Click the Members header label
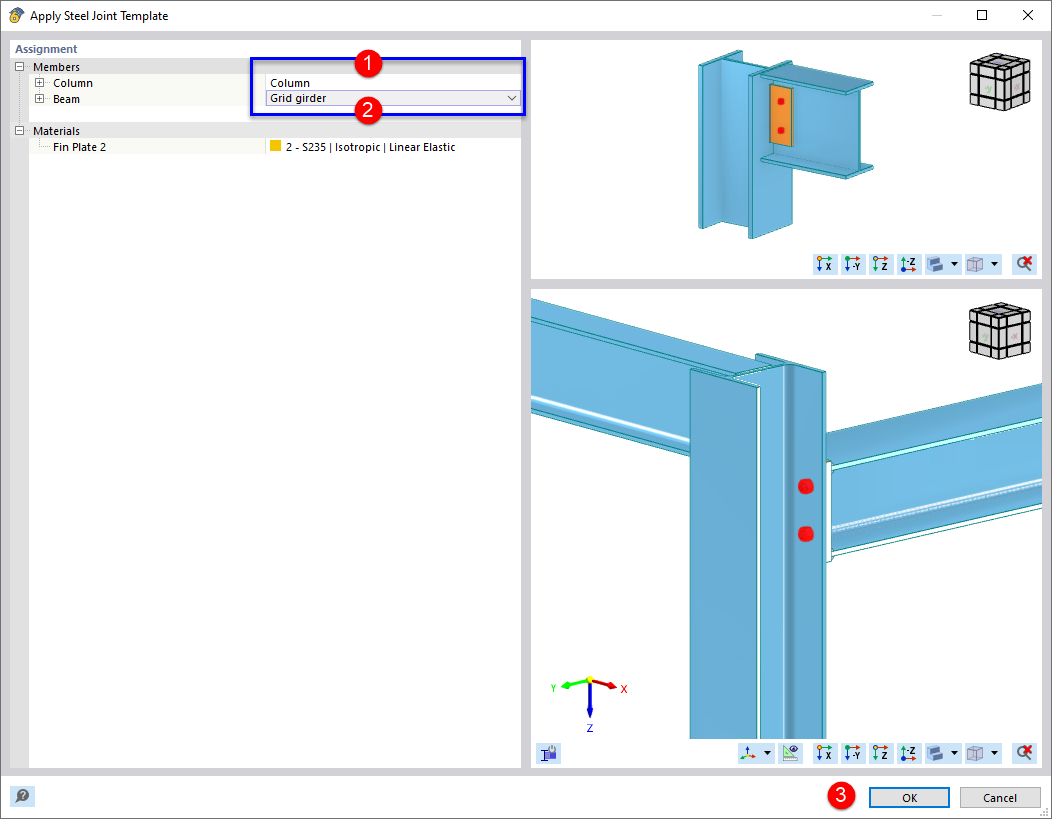Image resolution: width=1052 pixels, height=819 pixels. 56,67
